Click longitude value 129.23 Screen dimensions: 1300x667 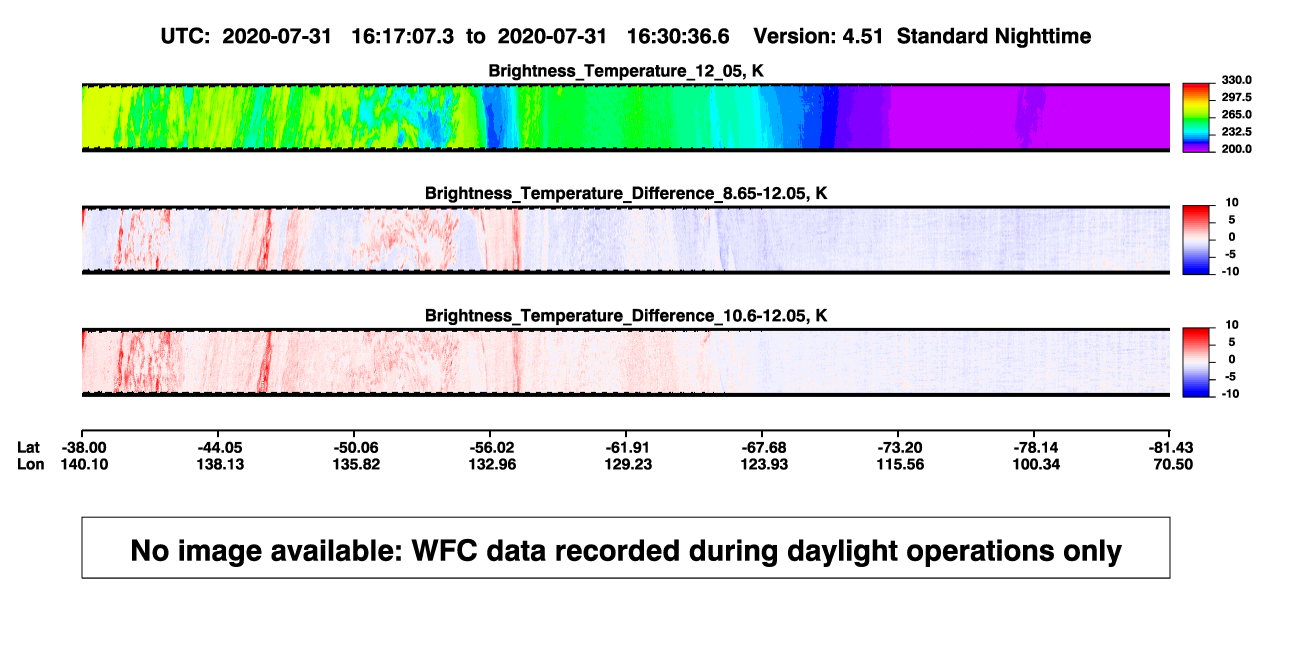tap(628, 464)
